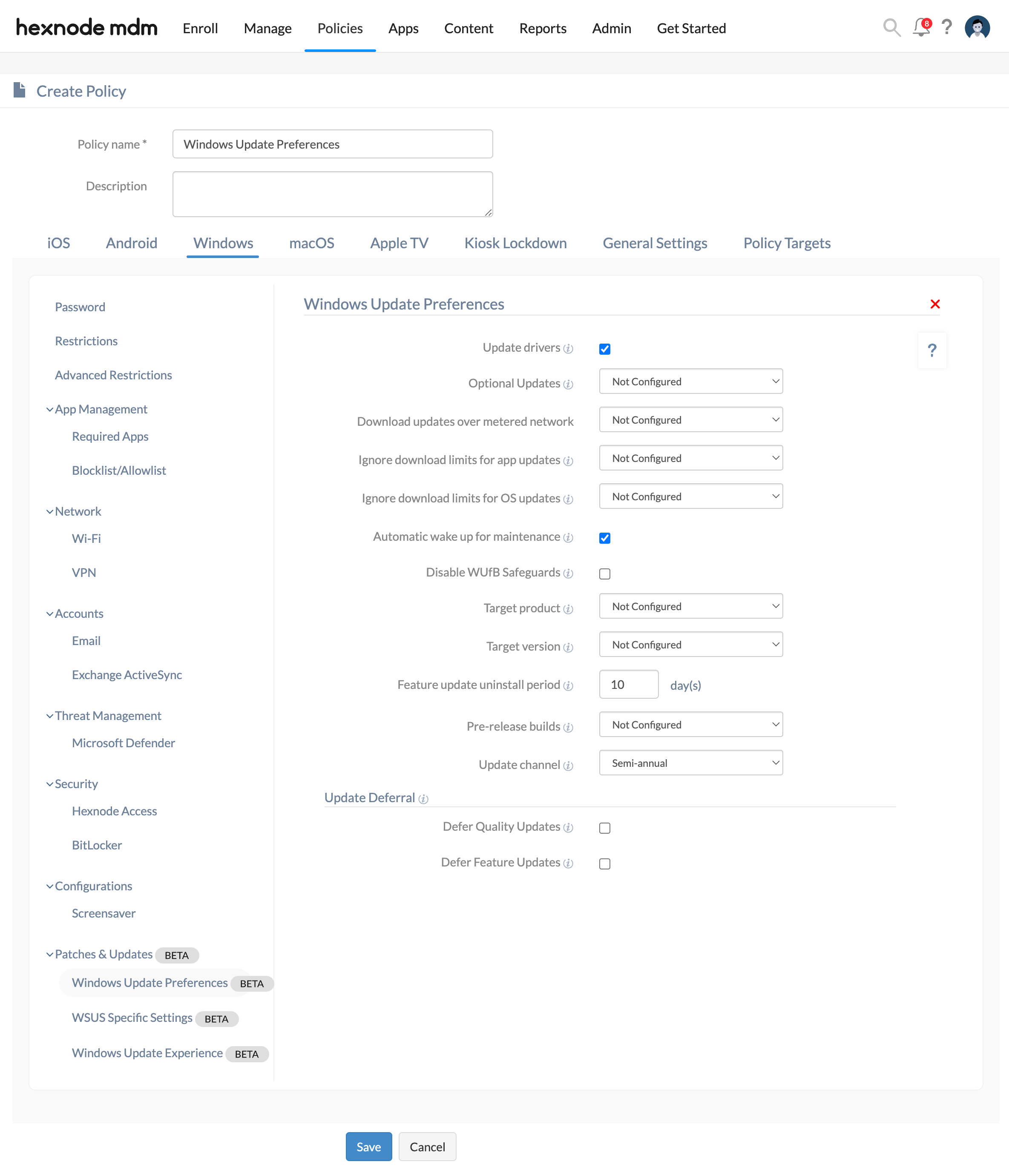Click the hexnode mdm logo
Viewport: 1009px width, 1176px height.
86,27
